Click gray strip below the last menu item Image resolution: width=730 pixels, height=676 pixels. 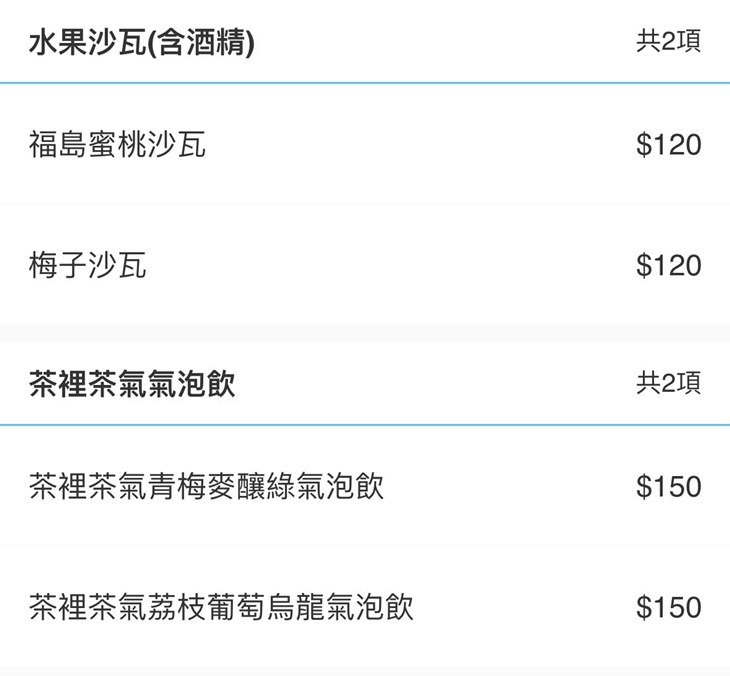365,671
